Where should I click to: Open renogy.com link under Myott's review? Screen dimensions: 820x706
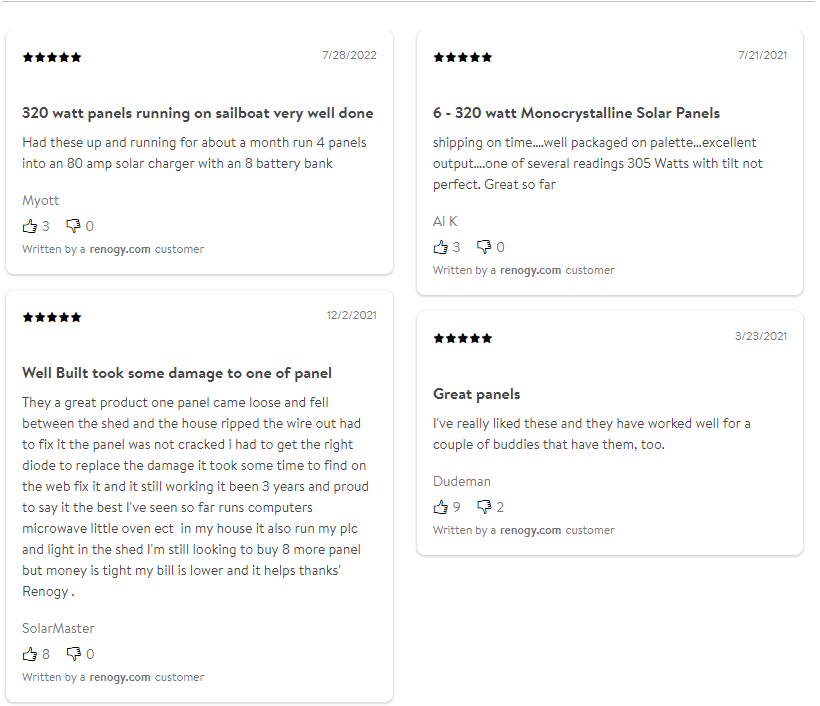tap(120, 249)
